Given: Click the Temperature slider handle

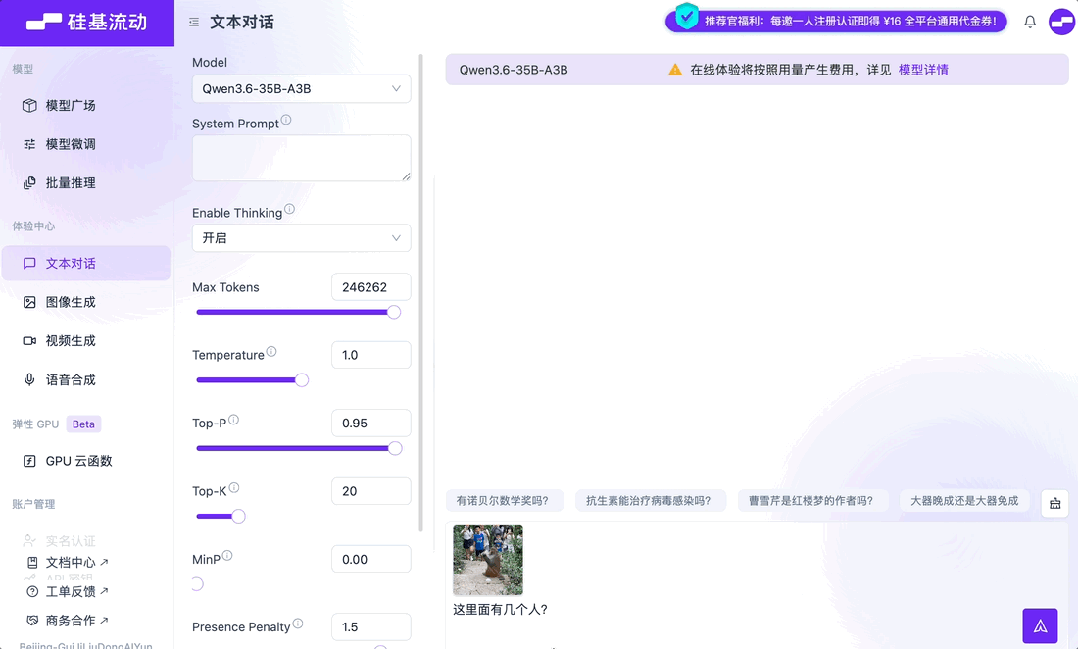Looking at the screenshot, I should tap(302, 380).
